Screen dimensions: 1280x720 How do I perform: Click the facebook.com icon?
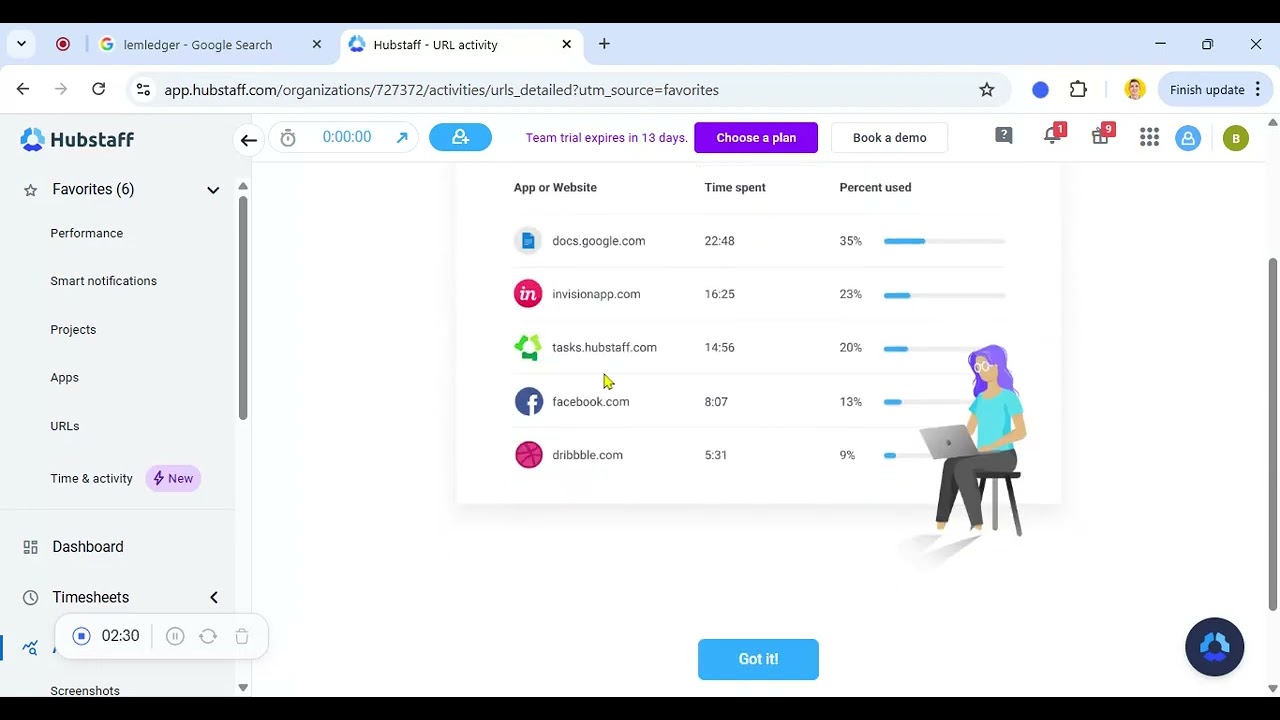click(x=528, y=401)
